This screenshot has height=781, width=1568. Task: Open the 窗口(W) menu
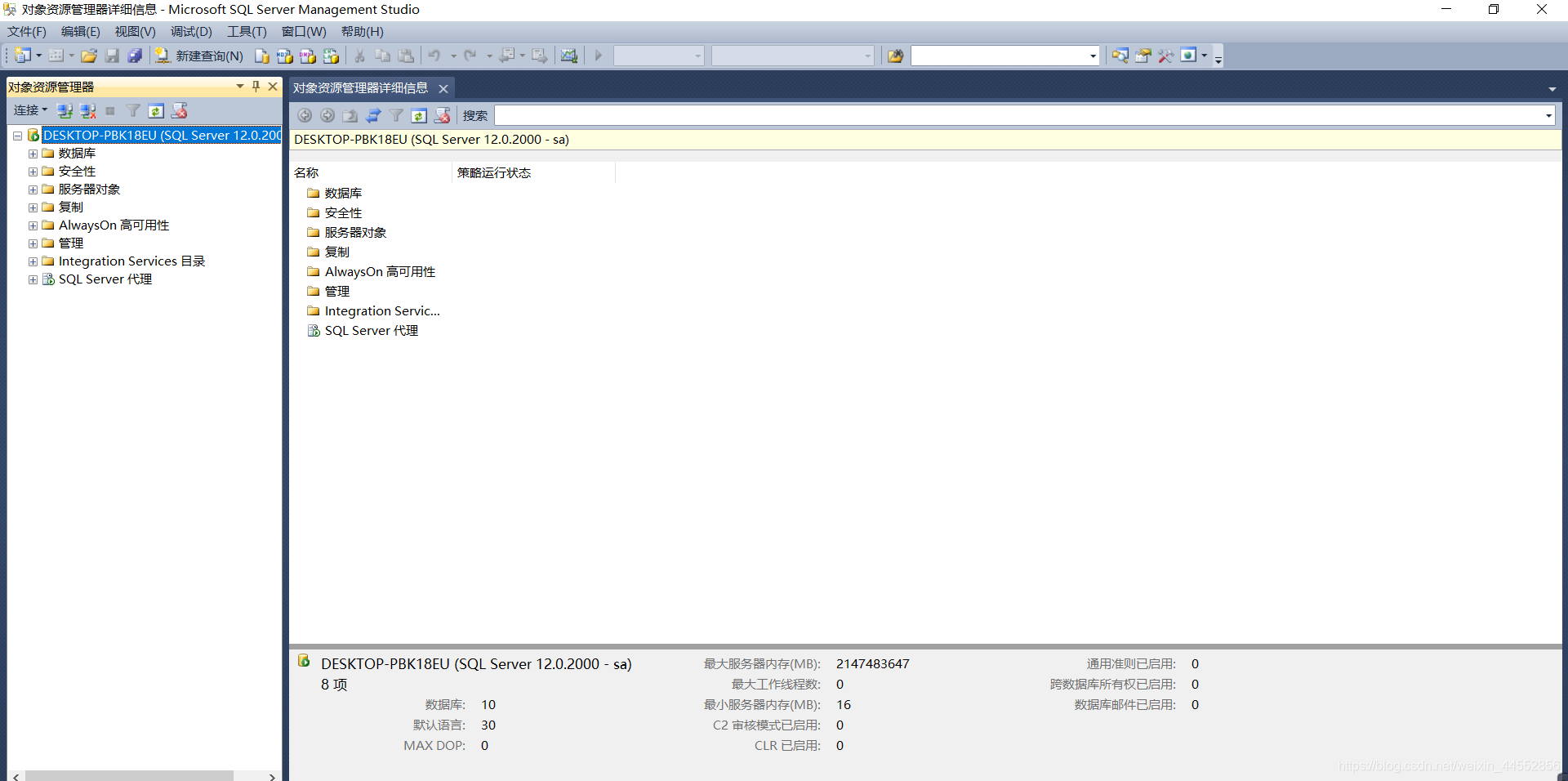pyautogui.click(x=304, y=31)
